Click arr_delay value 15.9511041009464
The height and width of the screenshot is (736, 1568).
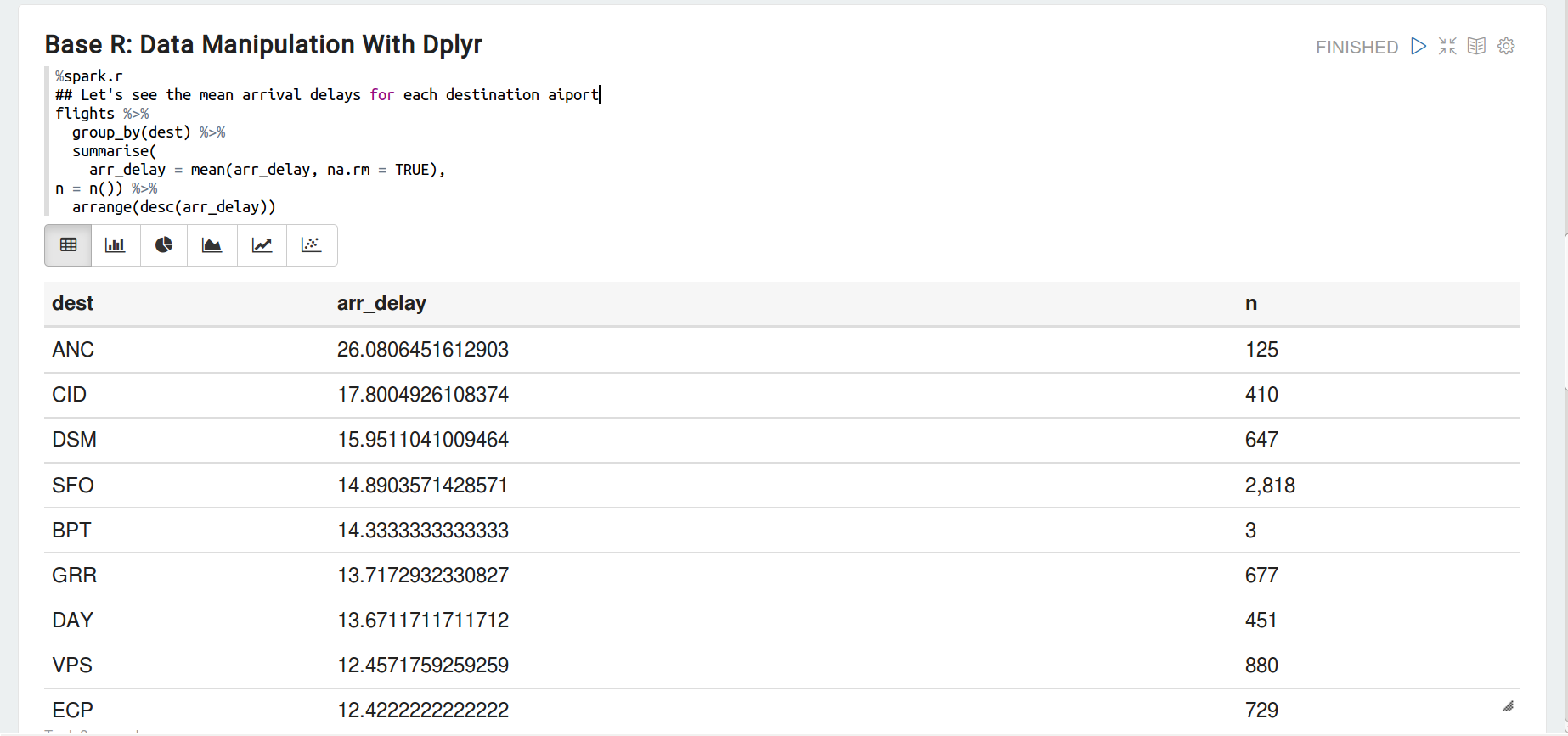coord(423,439)
